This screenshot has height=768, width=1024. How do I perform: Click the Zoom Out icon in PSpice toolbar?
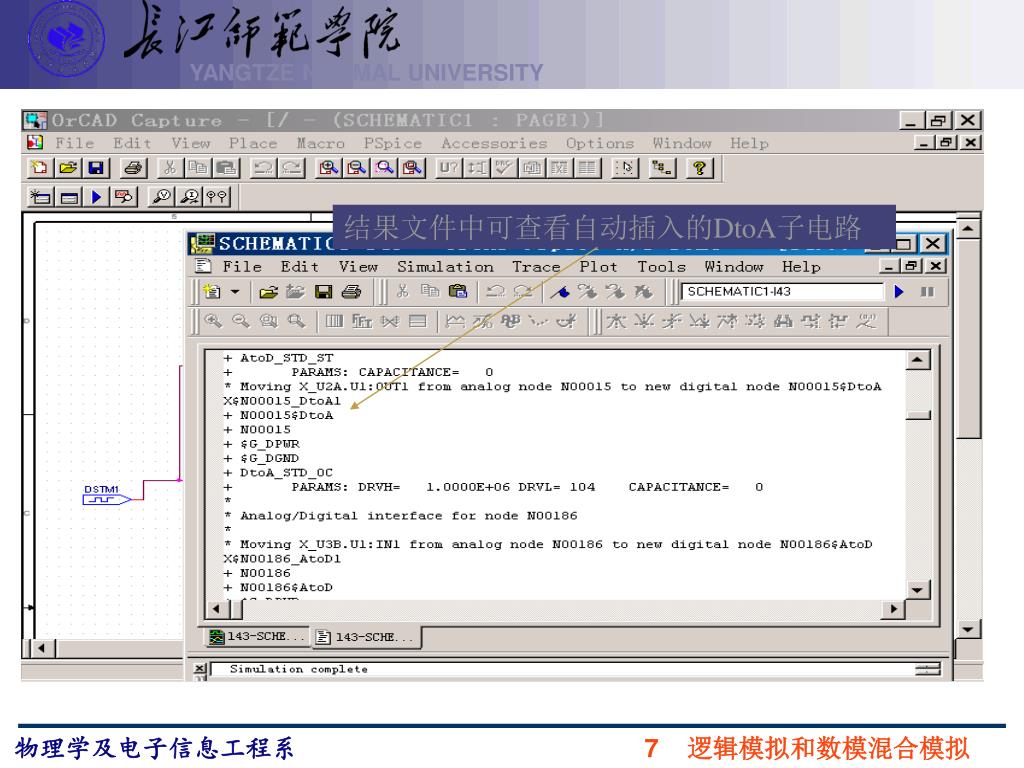click(241, 321)
